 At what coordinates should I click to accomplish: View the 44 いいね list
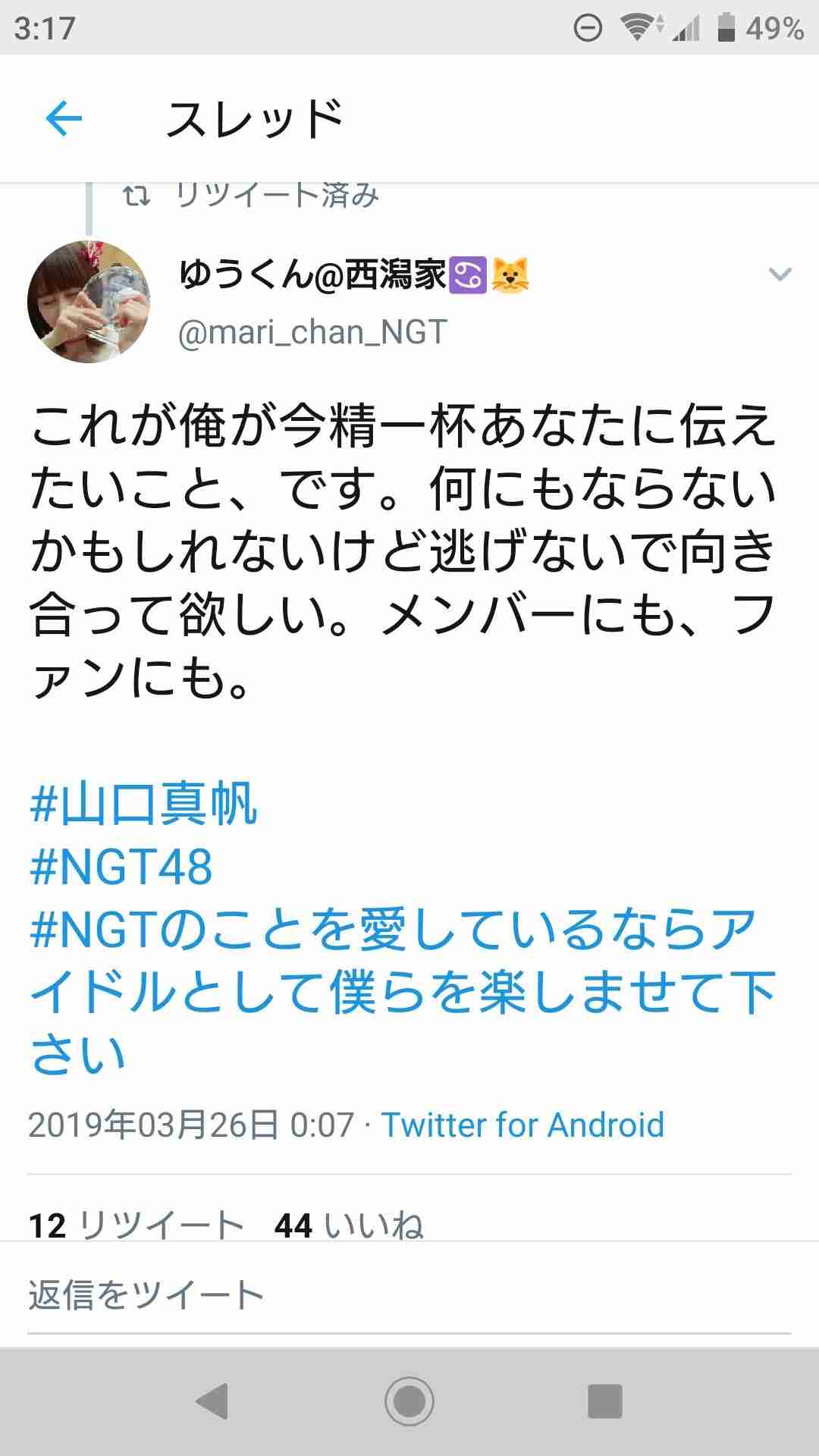349,1225
